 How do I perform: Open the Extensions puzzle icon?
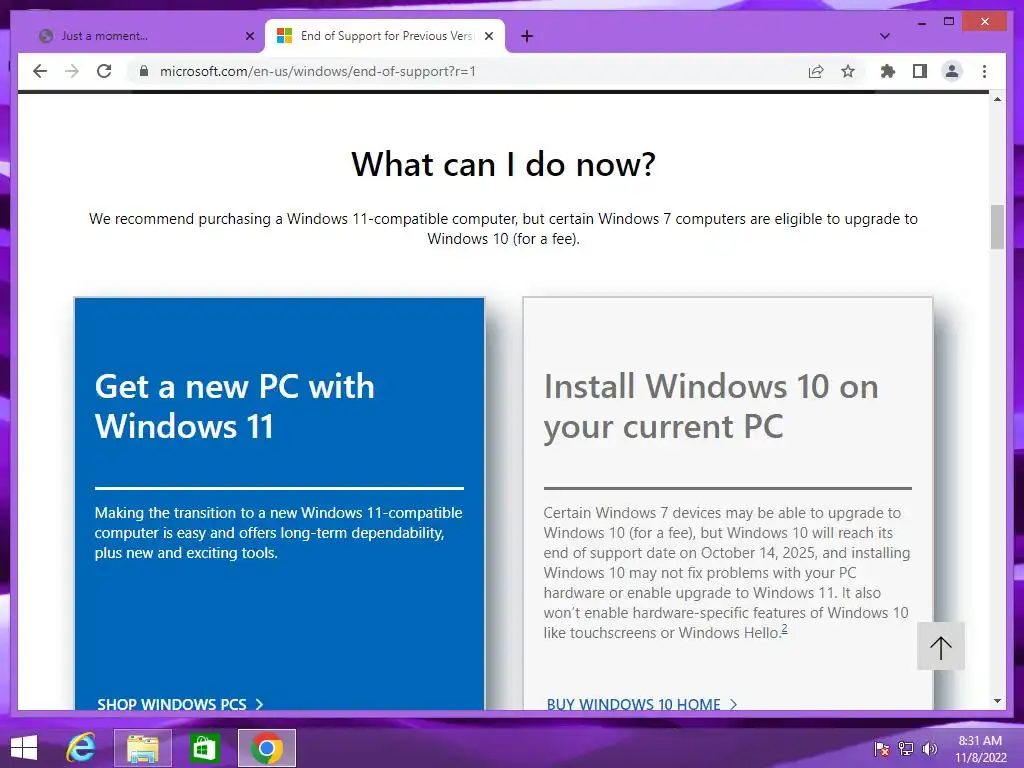click(888, 71)
